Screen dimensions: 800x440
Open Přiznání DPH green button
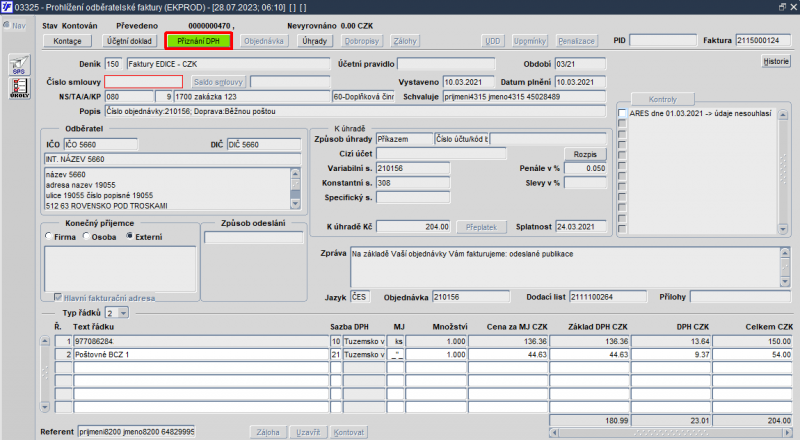(x=198, y=41)
